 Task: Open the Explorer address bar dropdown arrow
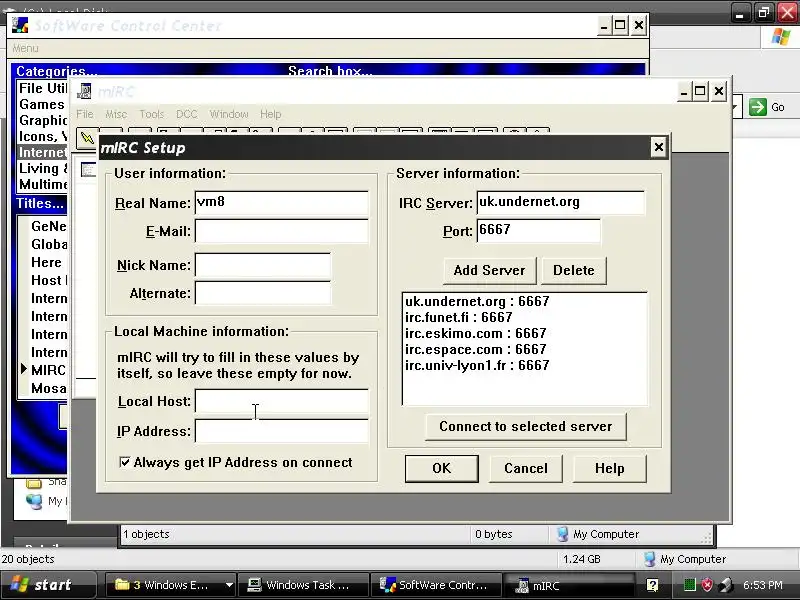(x=735, y=107)
